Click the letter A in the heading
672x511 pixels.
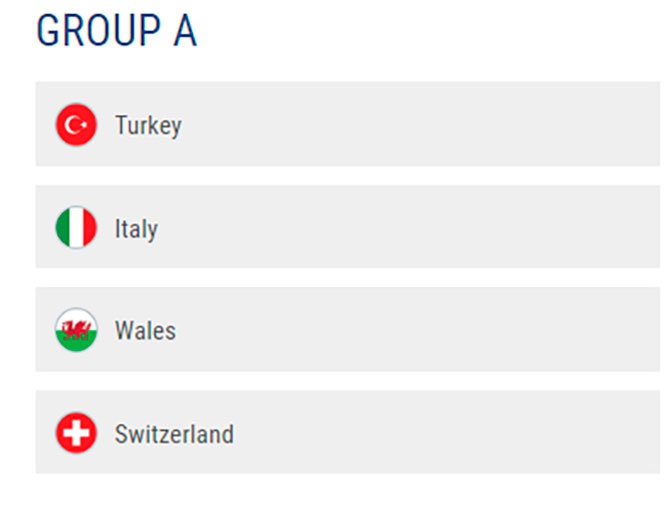point(185,30)
